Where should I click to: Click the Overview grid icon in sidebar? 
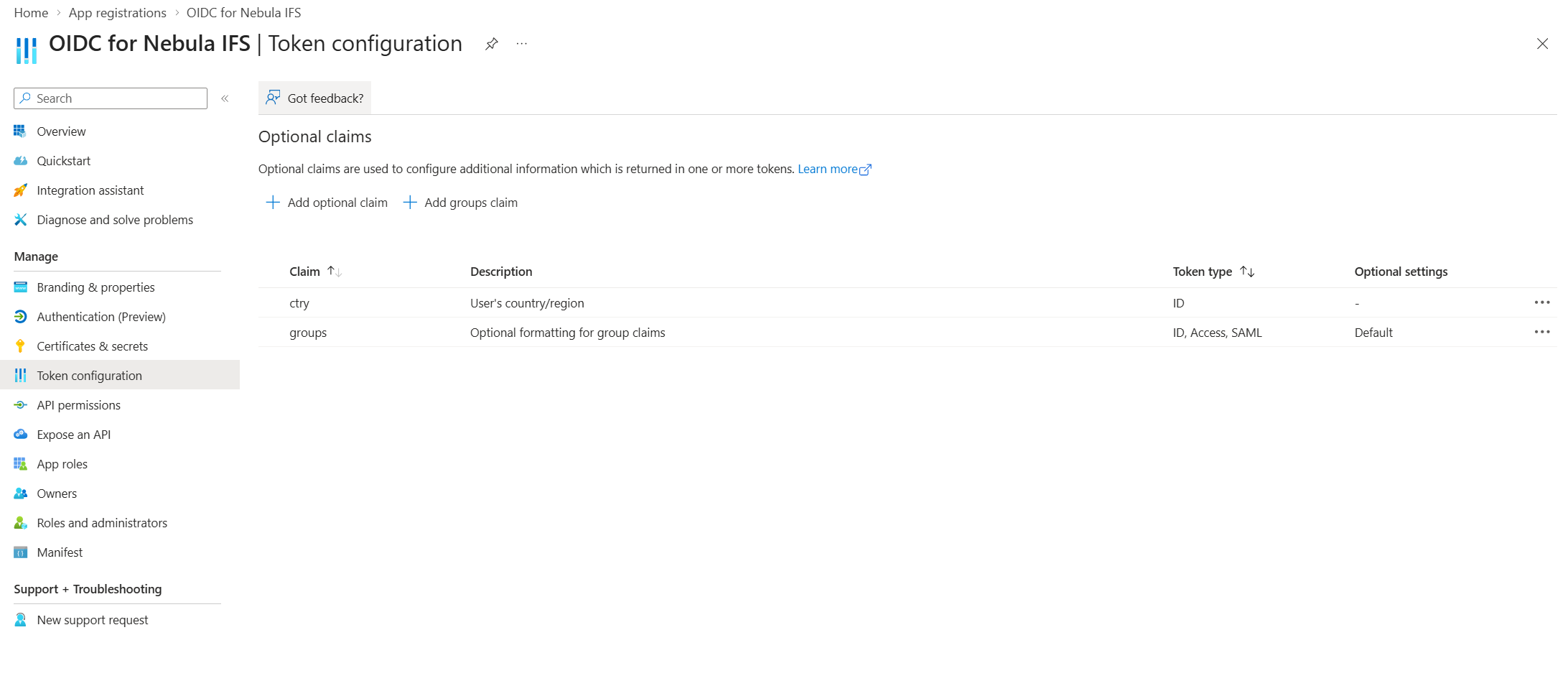(x=20, y=131)
